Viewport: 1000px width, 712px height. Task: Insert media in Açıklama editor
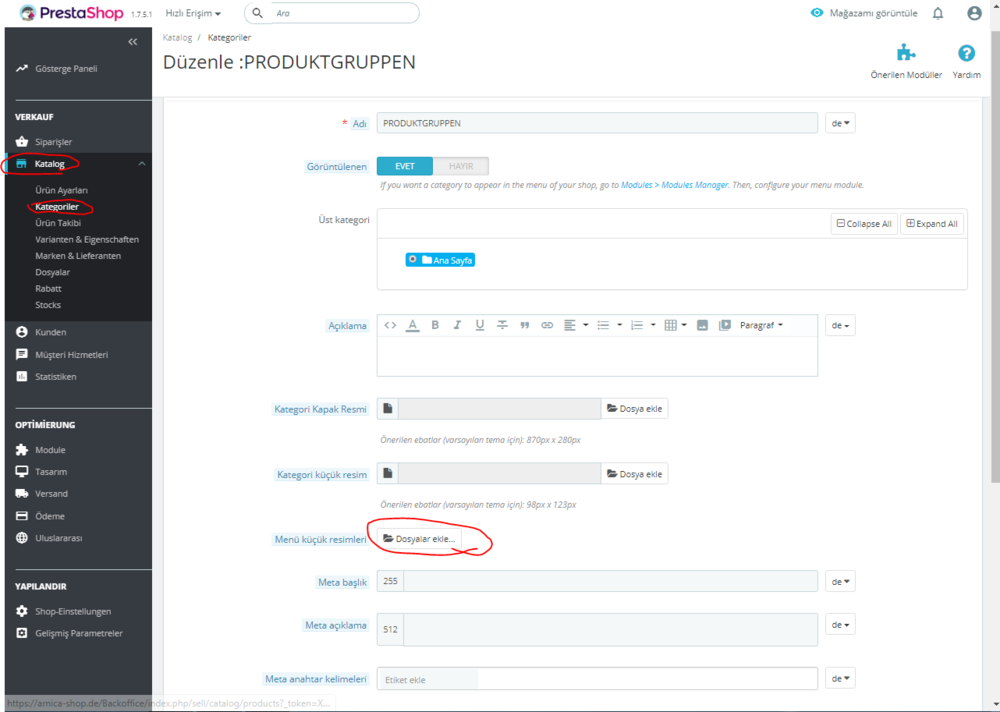point(724,325)
